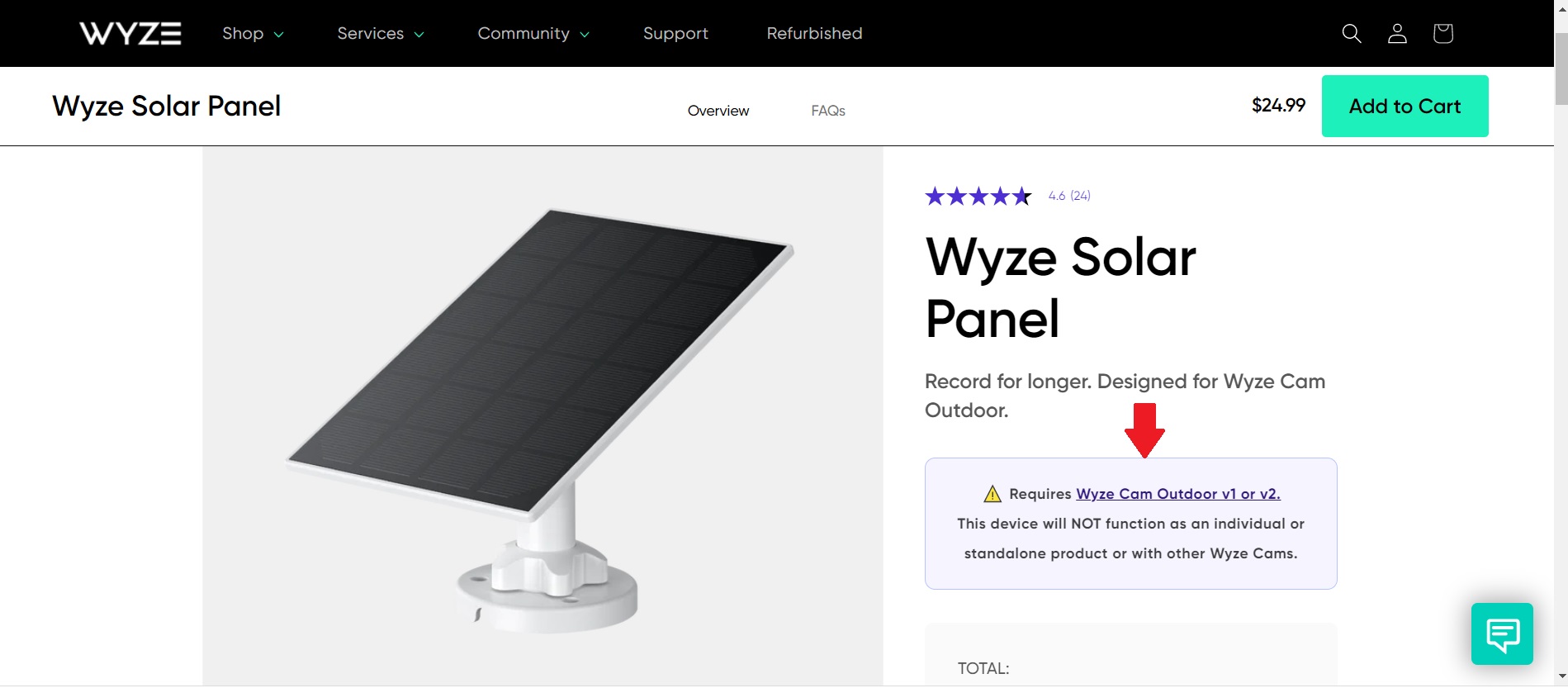Open the Support menu item
The width and height of the screenshot is (1568, 688).
675,33
